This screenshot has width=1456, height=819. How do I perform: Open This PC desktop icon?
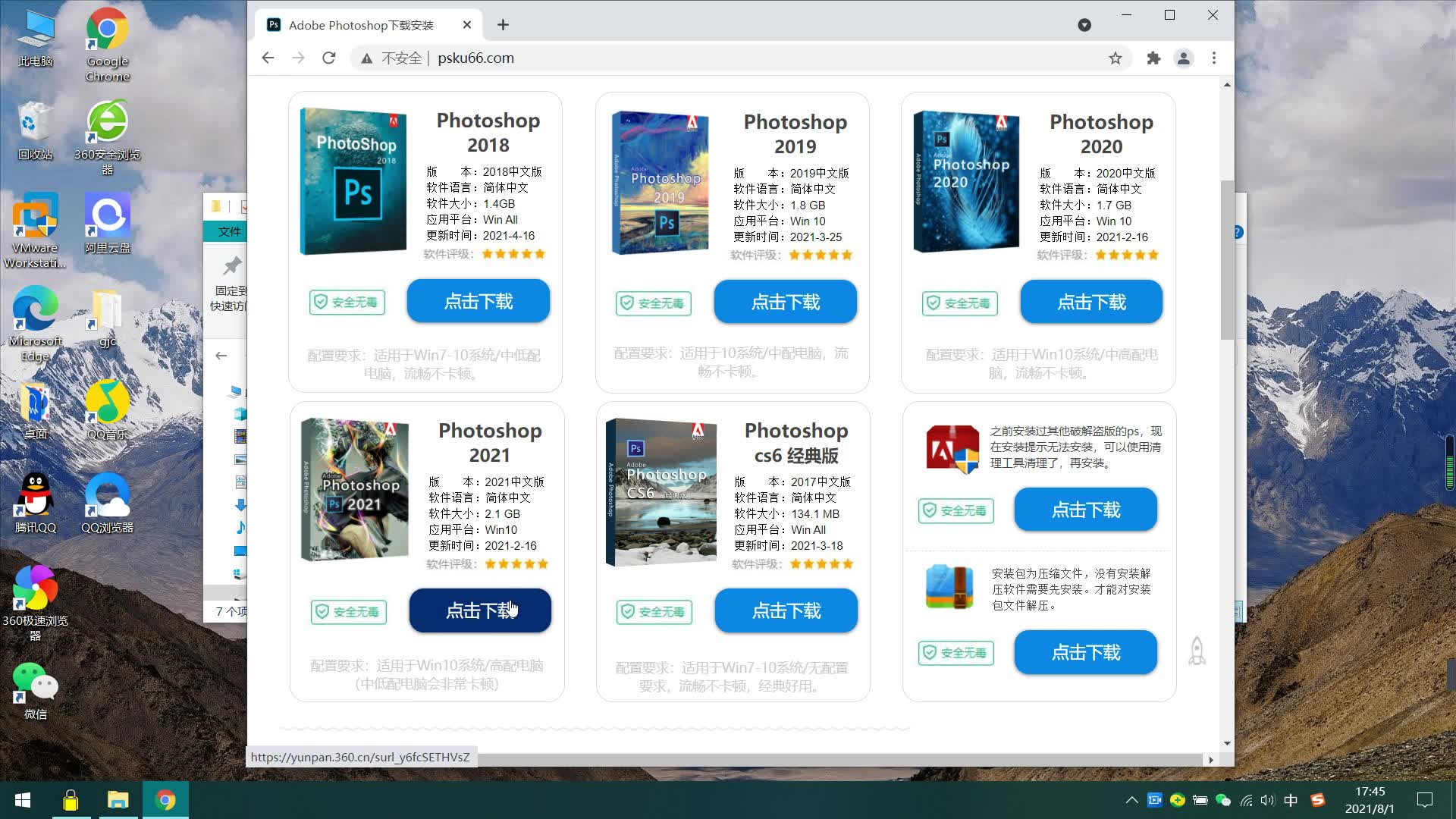click(36, 38)
